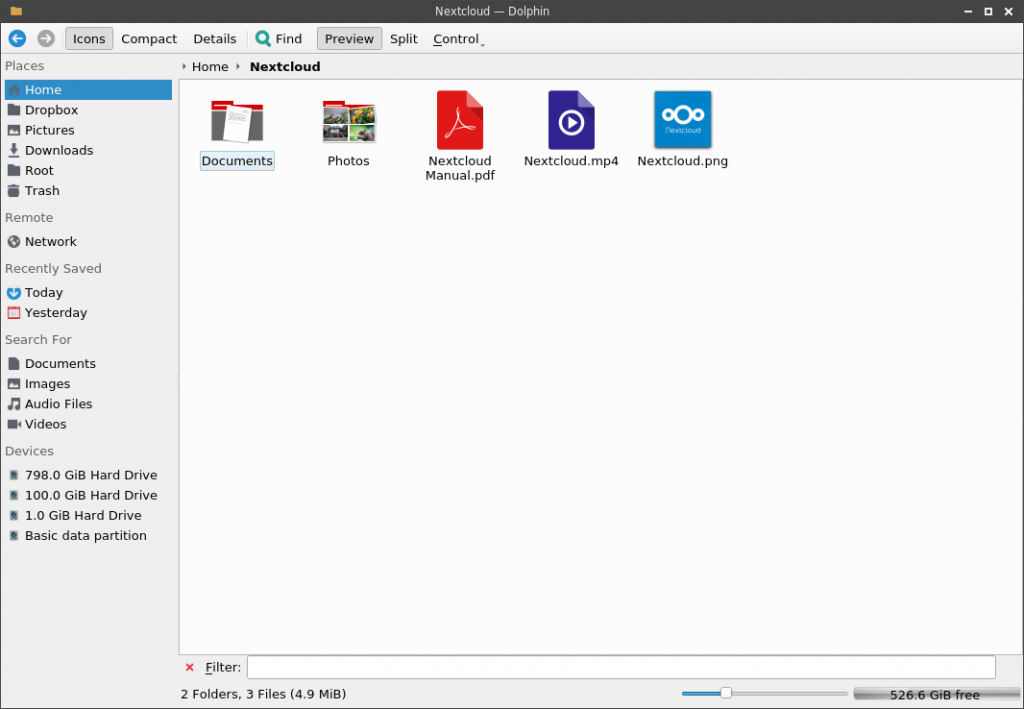Switch to Split view
Image resolution: width=1024 pixels, height=709 pixels.
(x=403, y=38)
